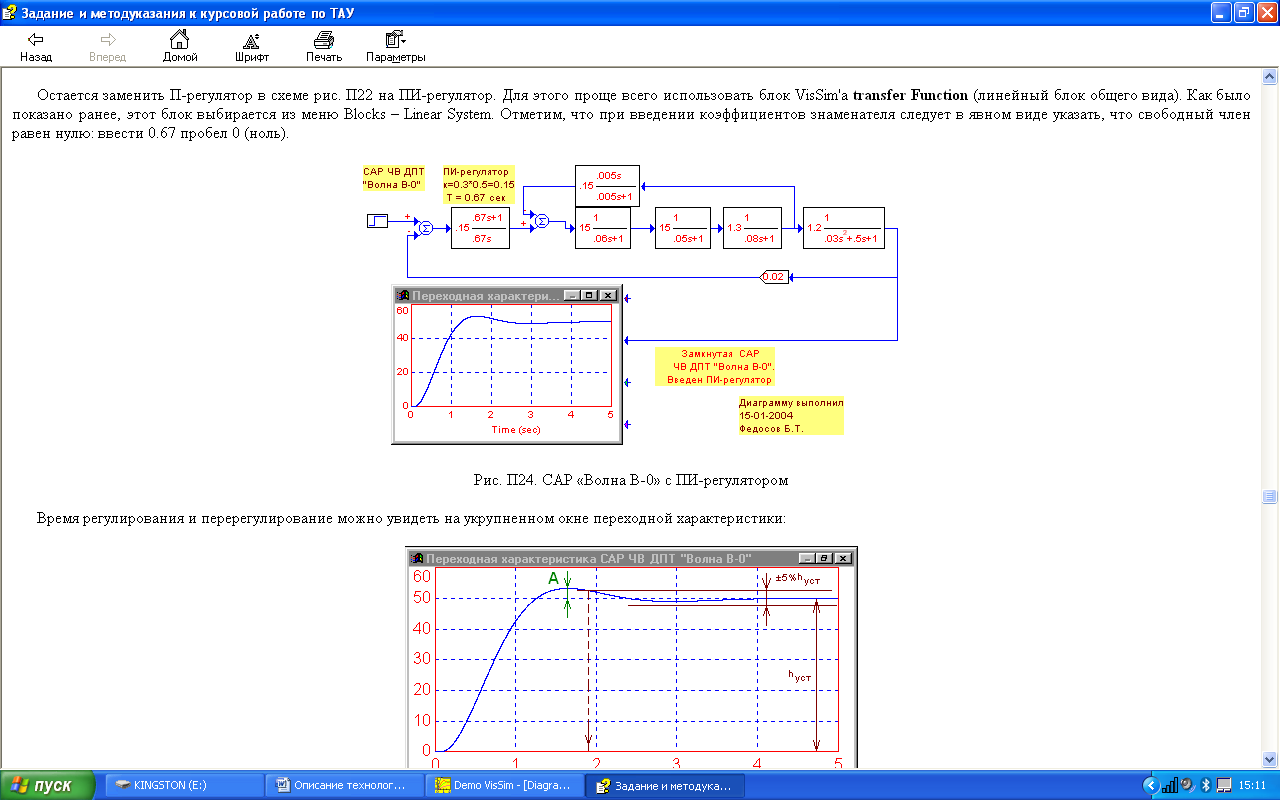
Task: Open the пуск Start menu
Action: point(48,786)
